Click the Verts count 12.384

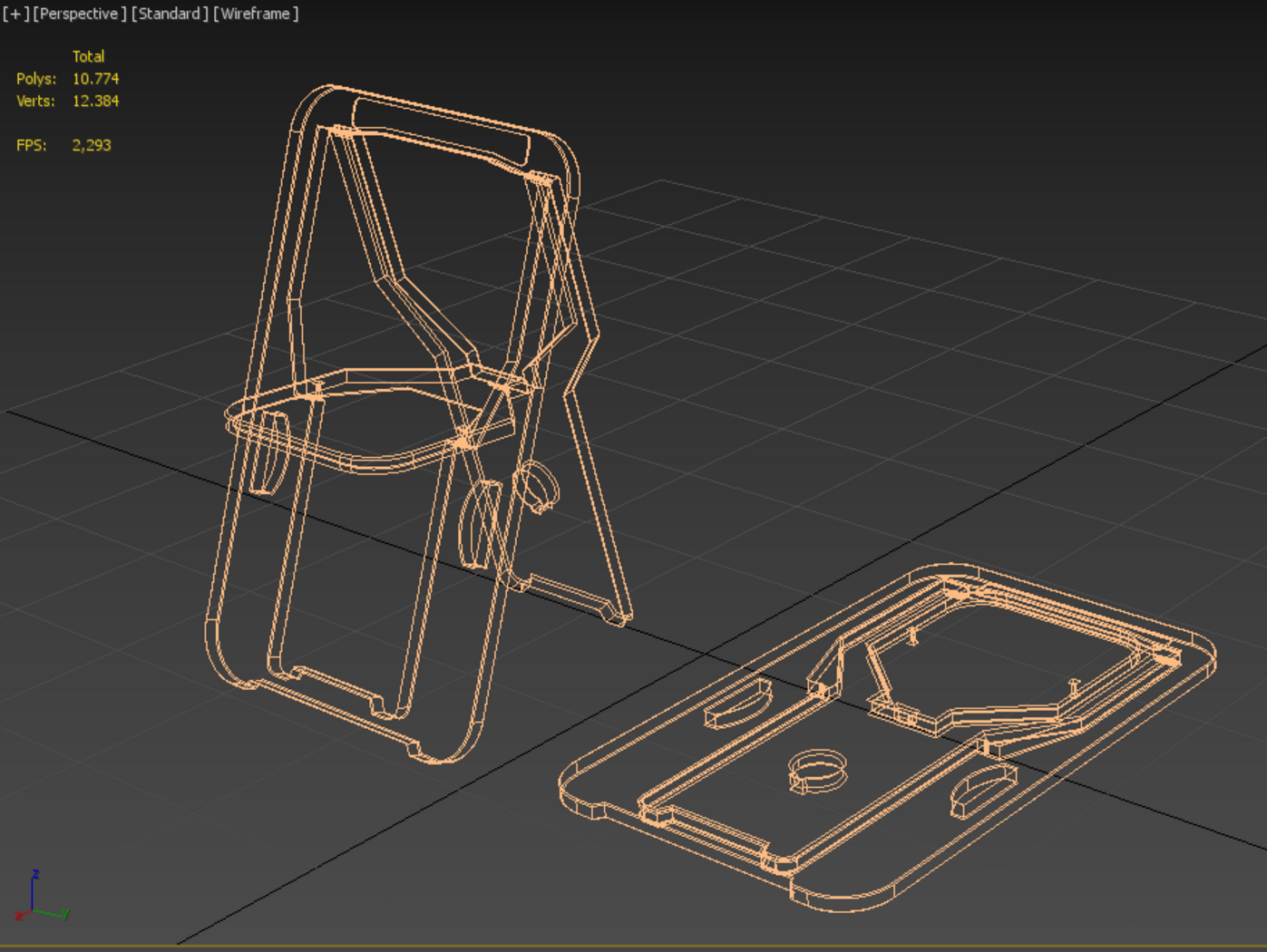(95, 101)
